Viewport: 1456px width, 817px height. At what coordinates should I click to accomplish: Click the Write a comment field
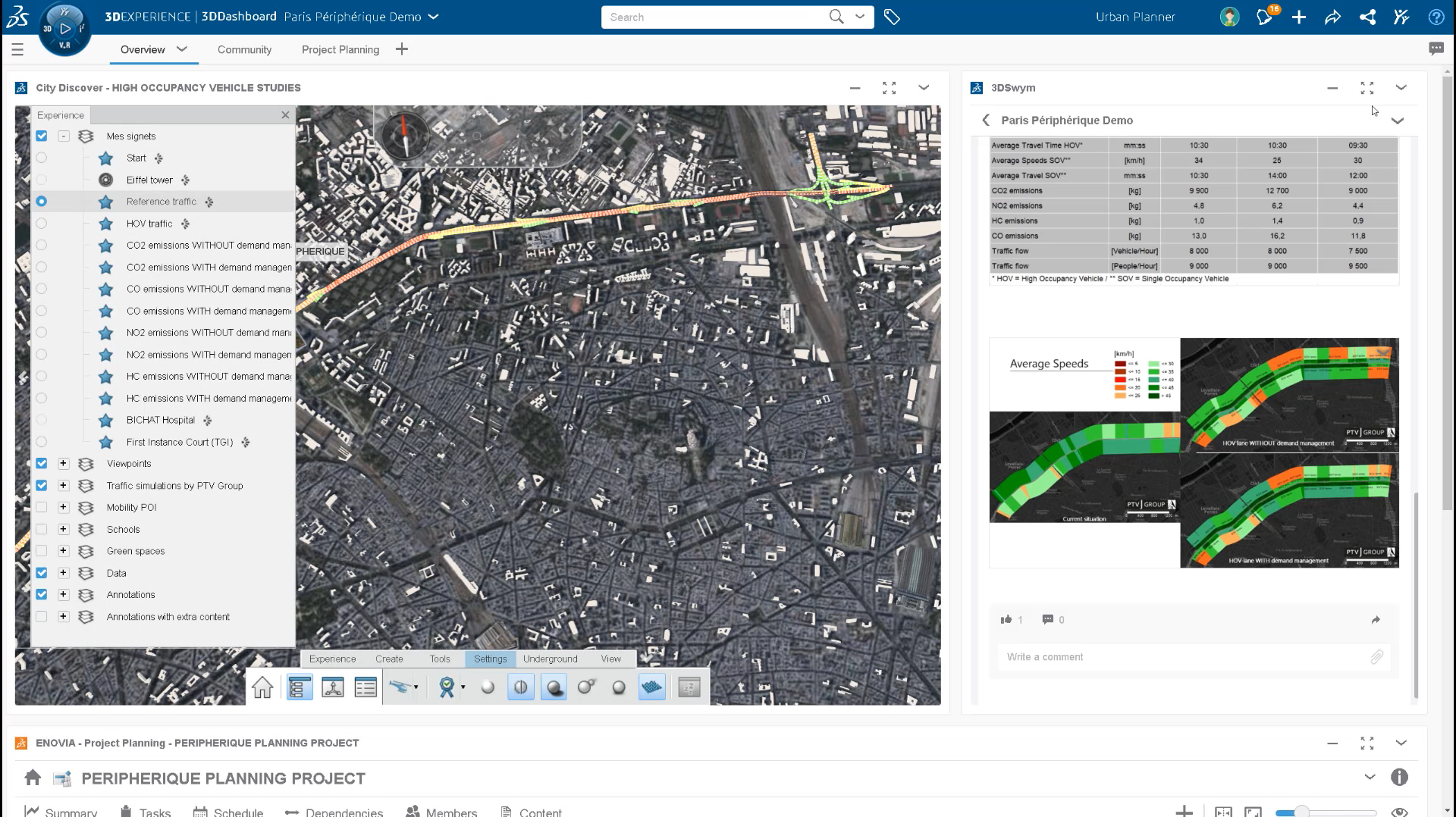coord(1183,657)
